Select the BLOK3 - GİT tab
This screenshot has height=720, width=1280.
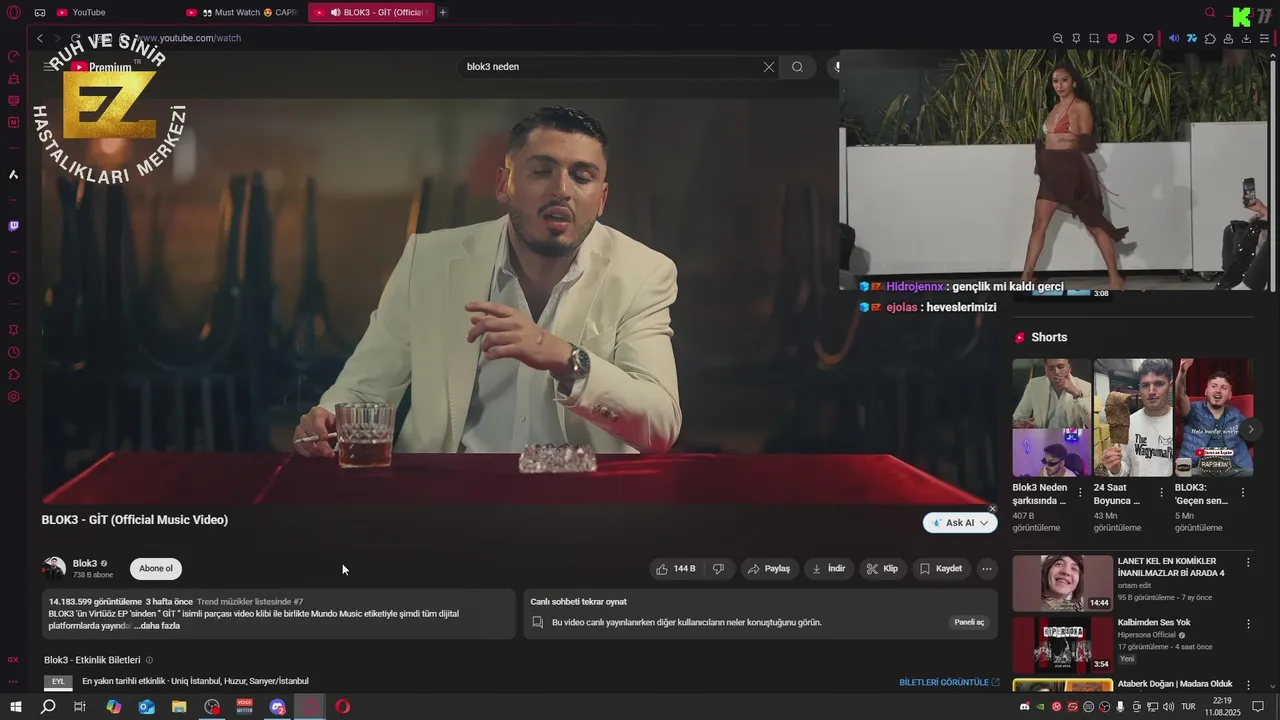point(372,12)
